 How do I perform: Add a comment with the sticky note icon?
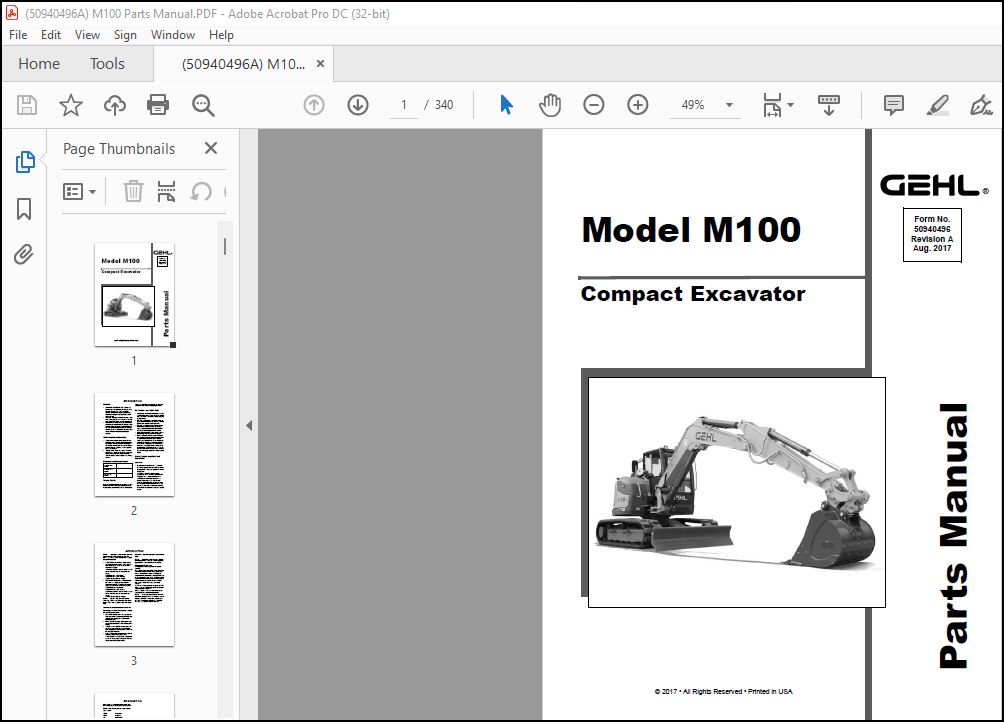[893, 105]
